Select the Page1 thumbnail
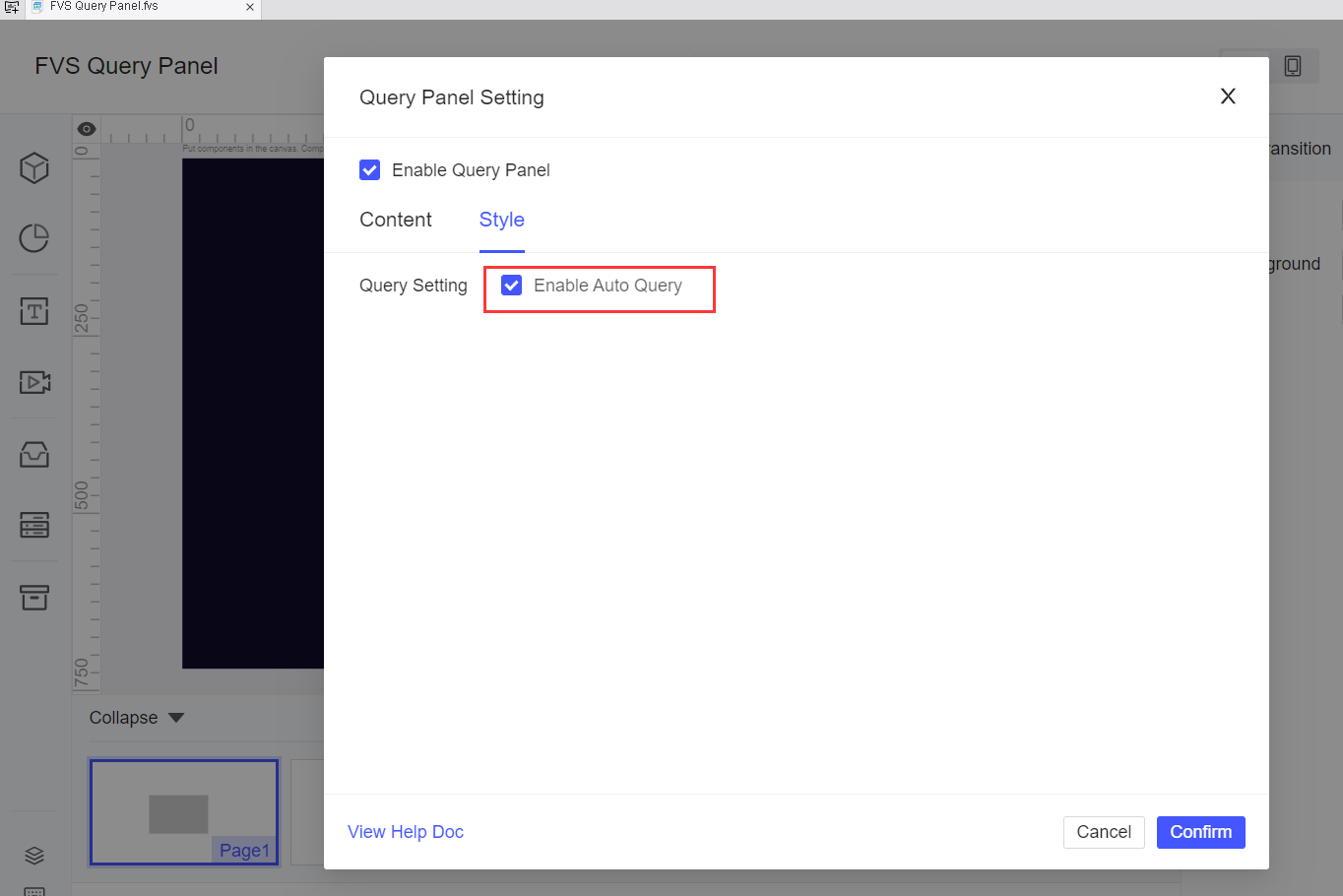Image resolution: width=1343 pixels, height=896 pixels. (x=183, y=812)
